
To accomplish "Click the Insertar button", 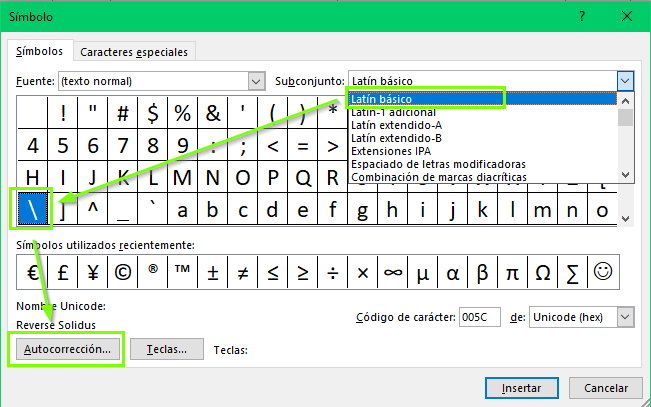I will (x=521, y=388).
